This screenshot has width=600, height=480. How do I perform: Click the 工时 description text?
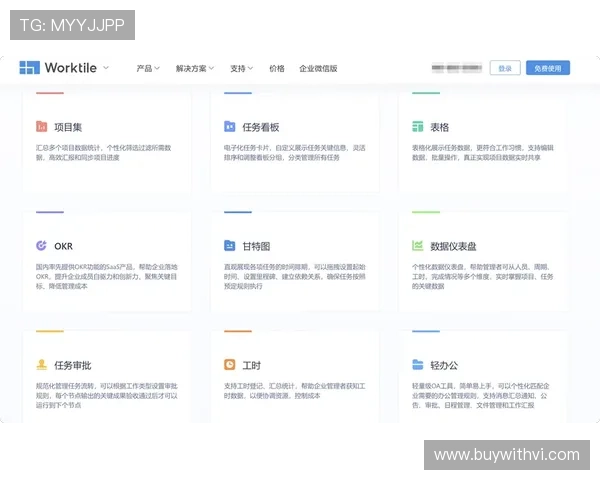295,390
